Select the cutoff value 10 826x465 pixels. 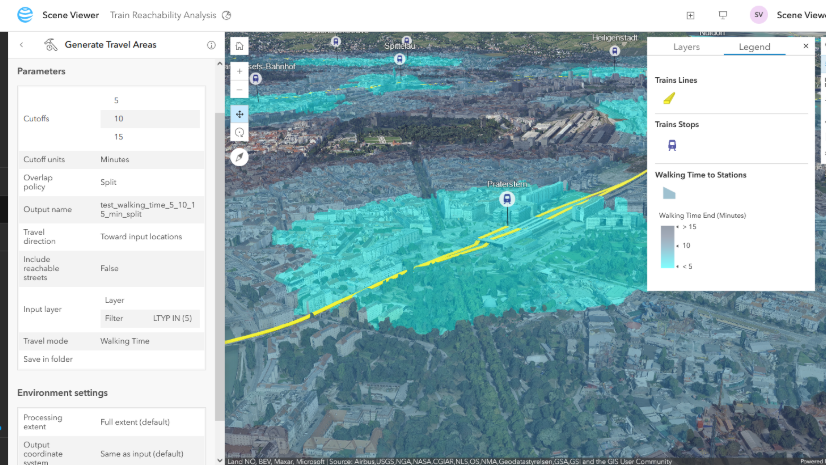coord(150,118)
